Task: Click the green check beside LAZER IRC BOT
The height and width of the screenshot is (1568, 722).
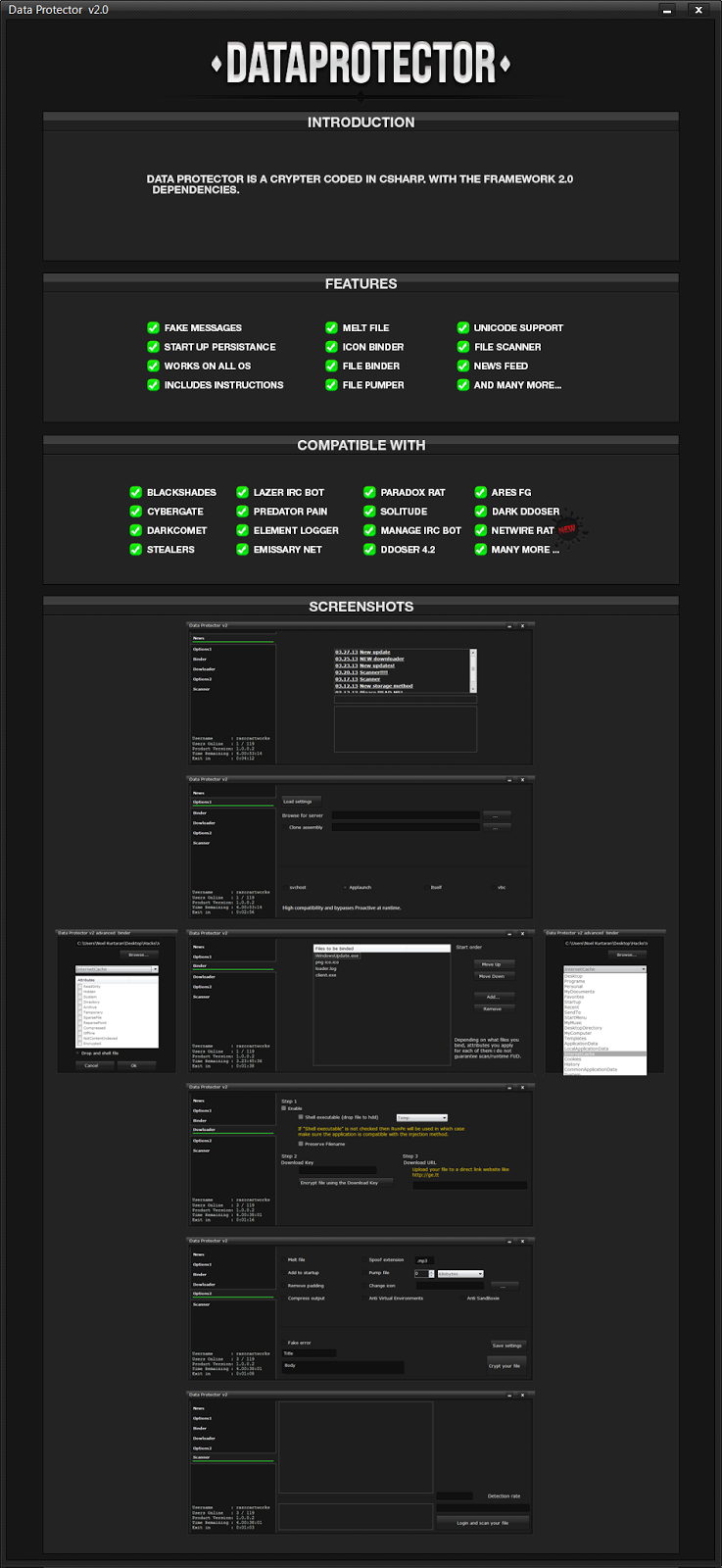Action: [x=242, y=492]
